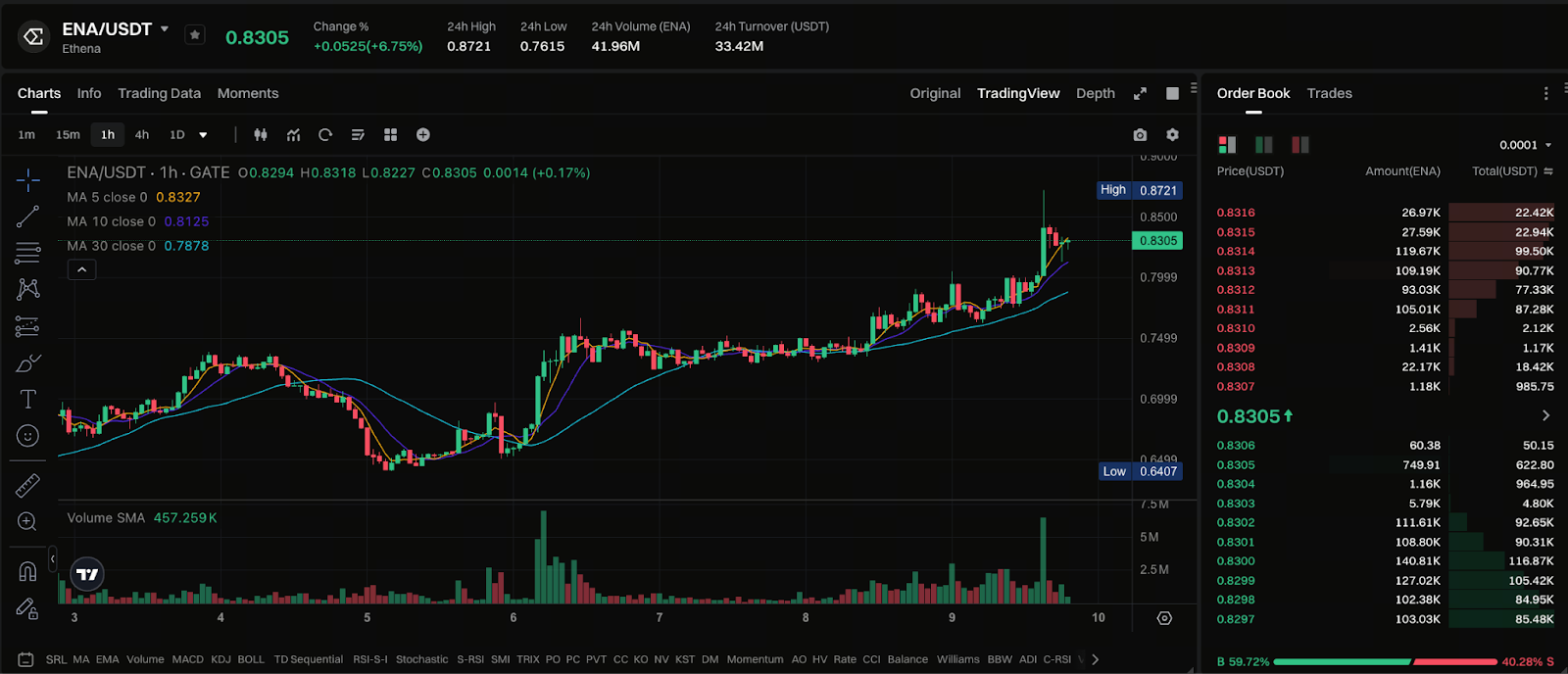The width and height of the screenshot is (1568, 674).
Task: Open the Fibonacci retracement tool
Action: 27,253
